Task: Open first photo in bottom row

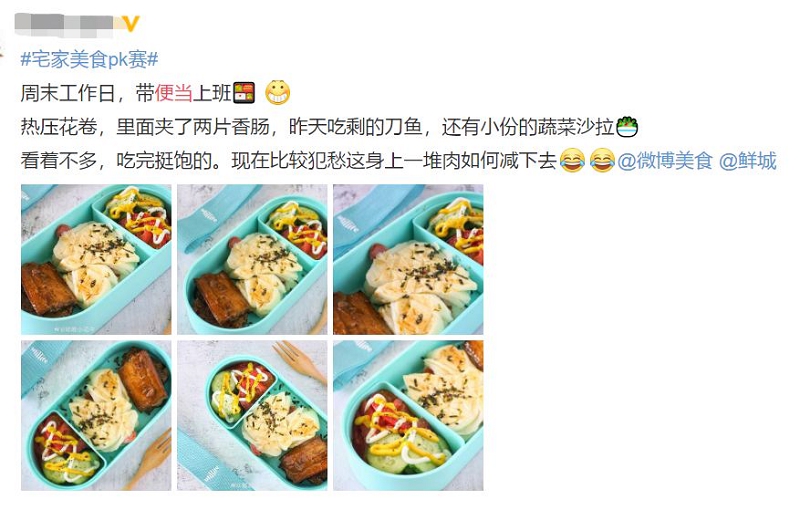Action: click(x=96, y=416)
